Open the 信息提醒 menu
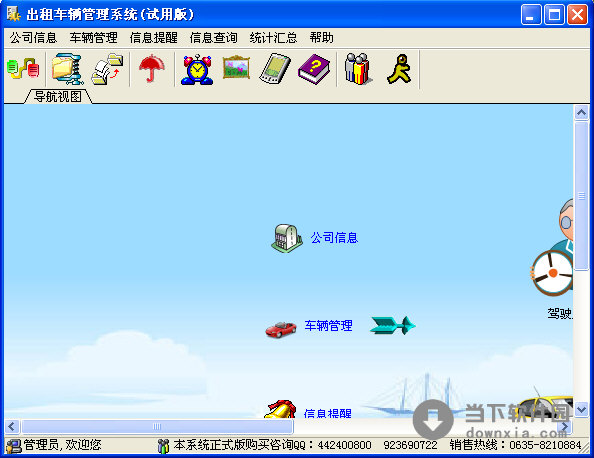The image size is (594, 458). tap(153, 38)
